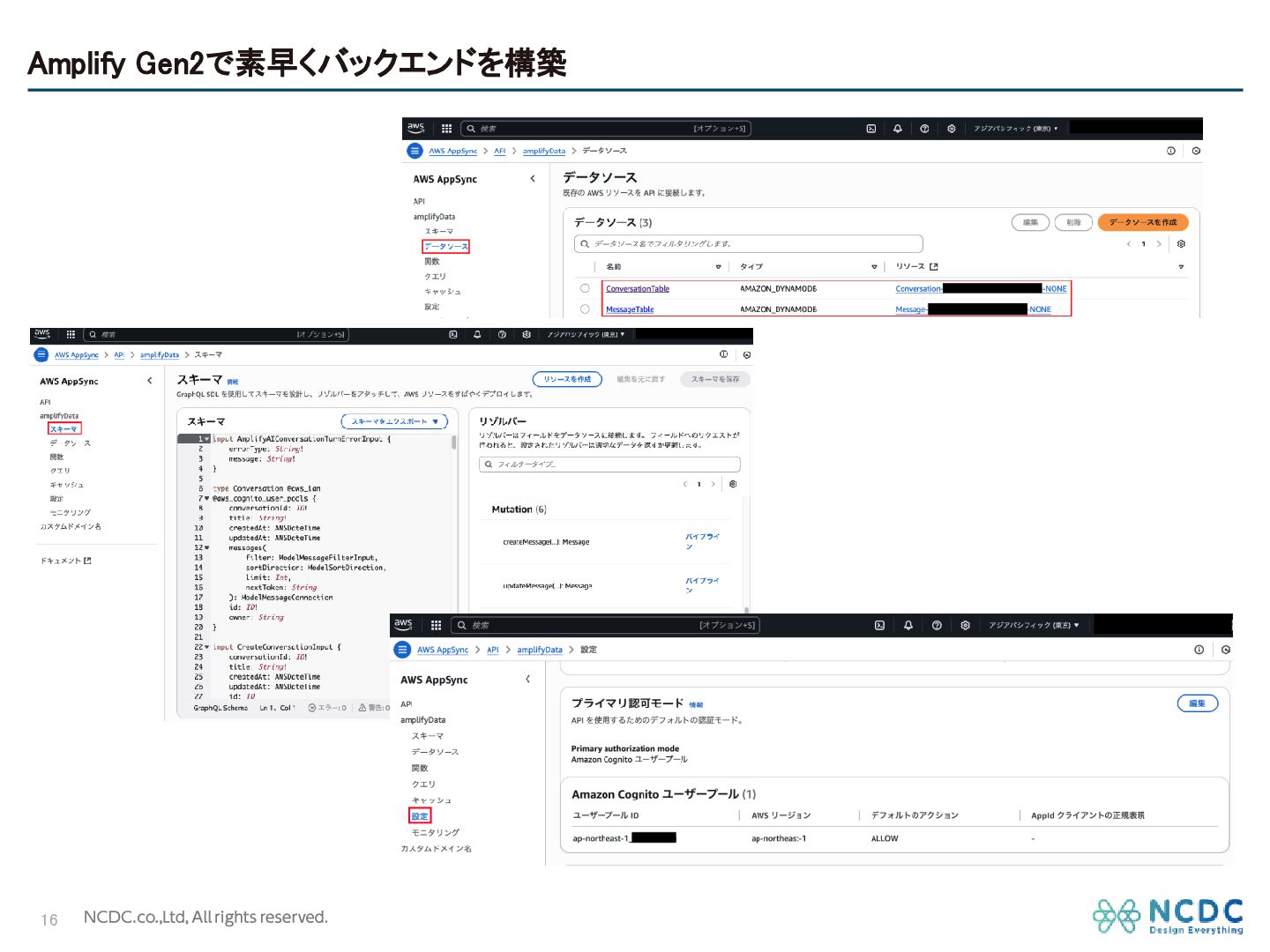Open help icon in Schema console header
This screenshot has height=952, width=1270.
click(502, 335)
